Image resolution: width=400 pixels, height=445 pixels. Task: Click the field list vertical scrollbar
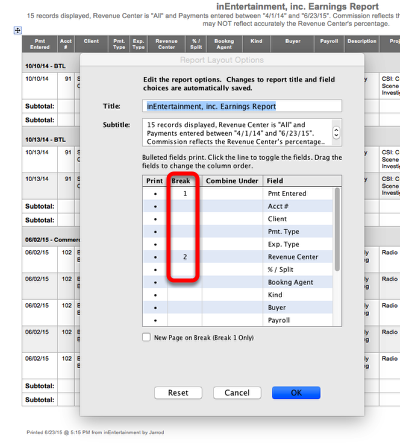337,229
